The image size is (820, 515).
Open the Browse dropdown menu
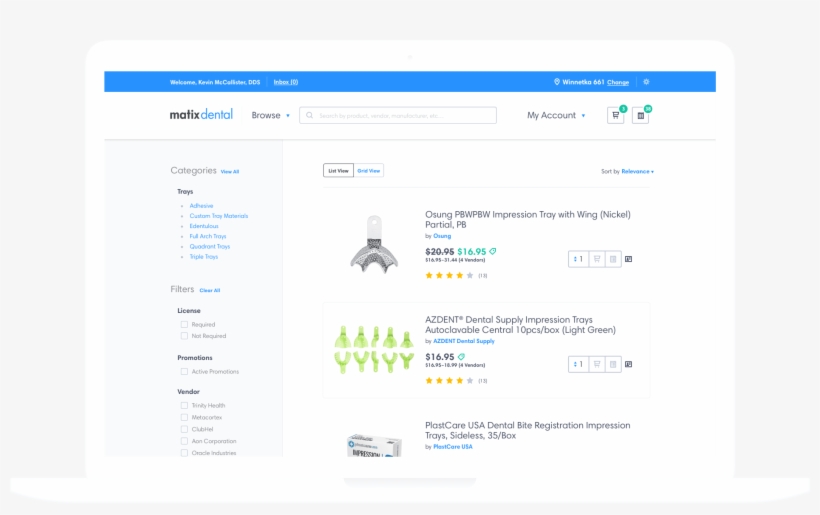pyautogui.click(x=270, y=116)
